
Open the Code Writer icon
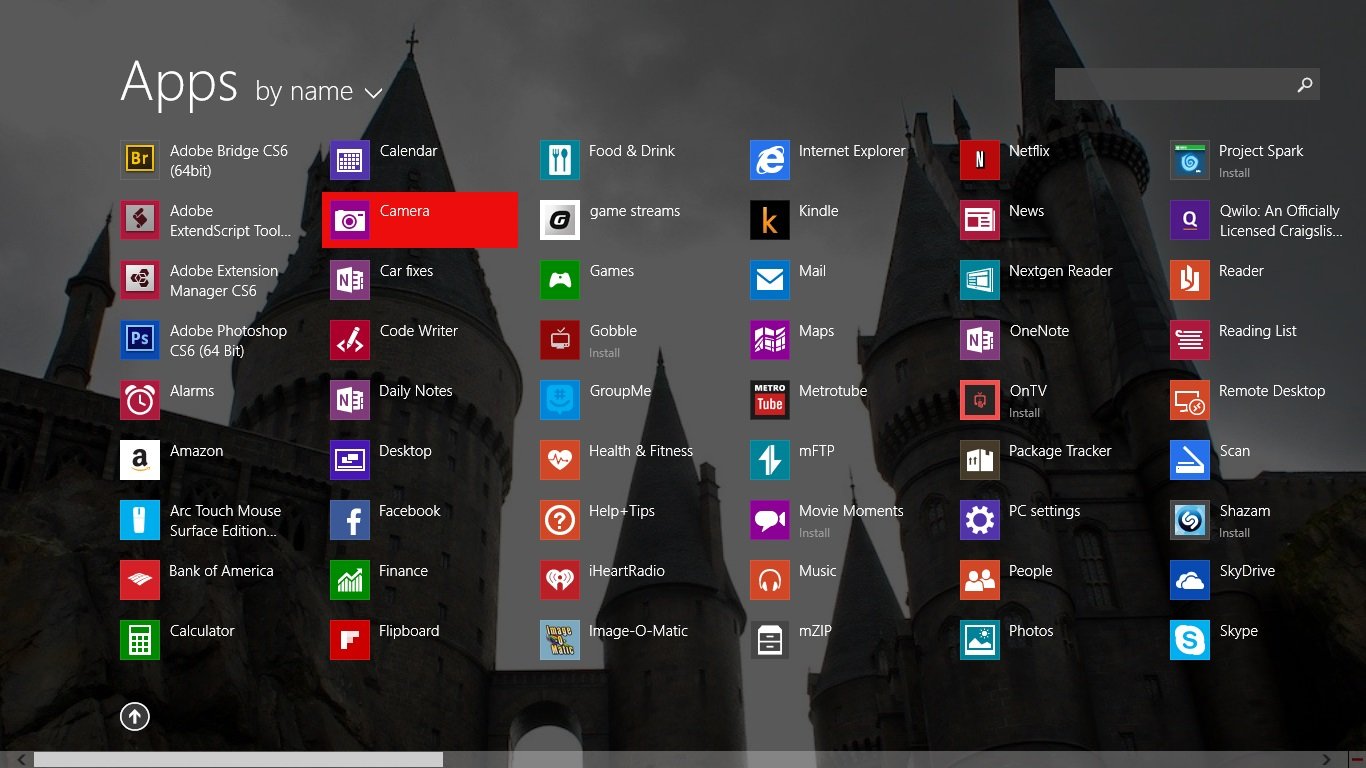click(x=350, y=340)
